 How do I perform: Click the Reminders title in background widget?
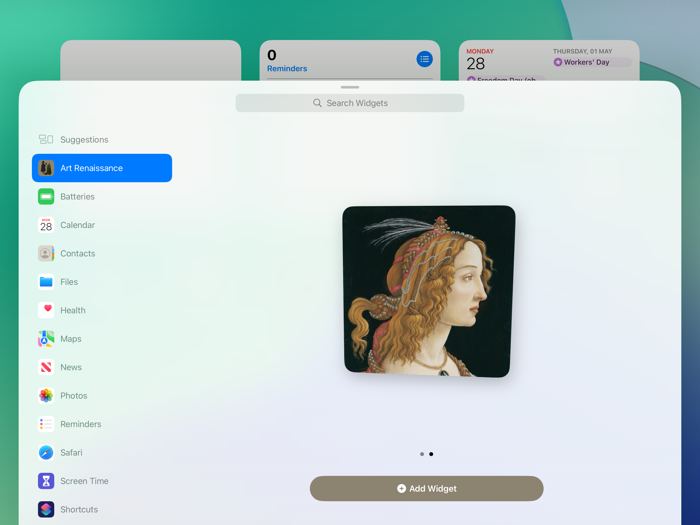point(287,68)
